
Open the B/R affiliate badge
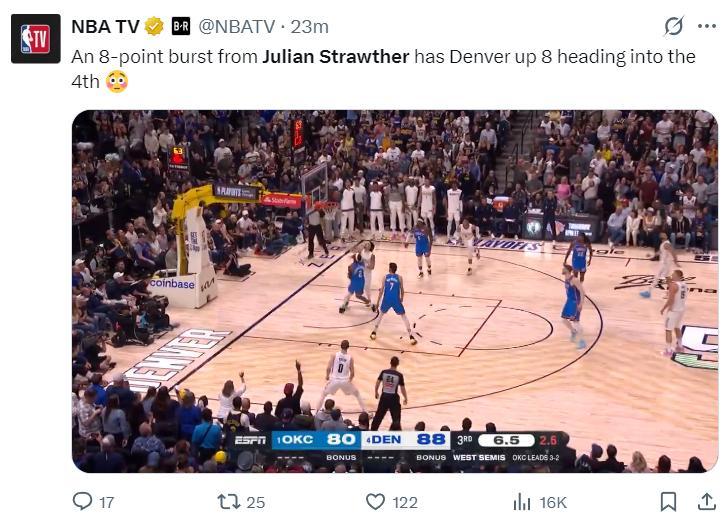181,26
